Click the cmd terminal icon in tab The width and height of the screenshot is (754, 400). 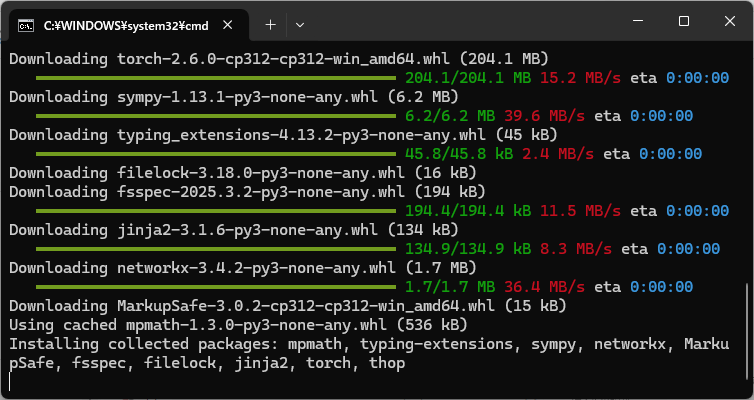tap(26, 25)
